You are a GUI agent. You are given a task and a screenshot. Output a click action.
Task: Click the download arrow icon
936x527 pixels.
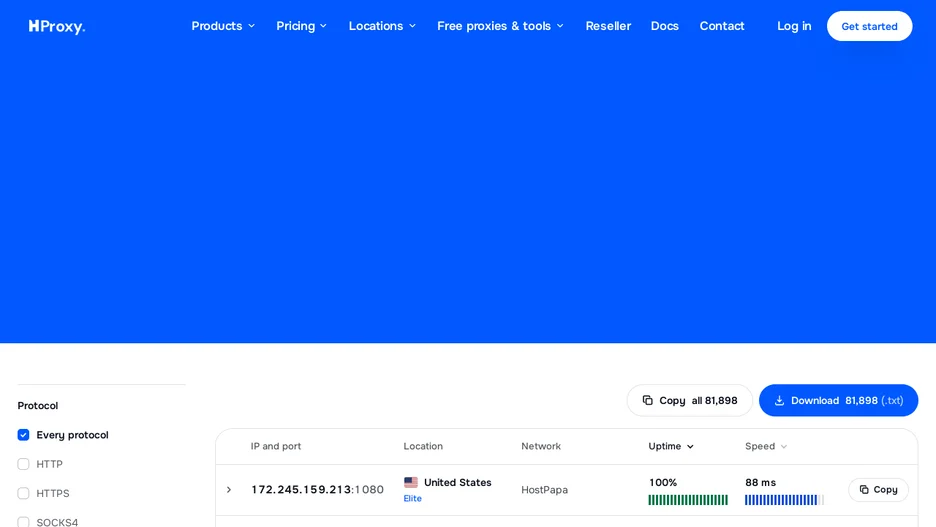click(x=779, y=400)
